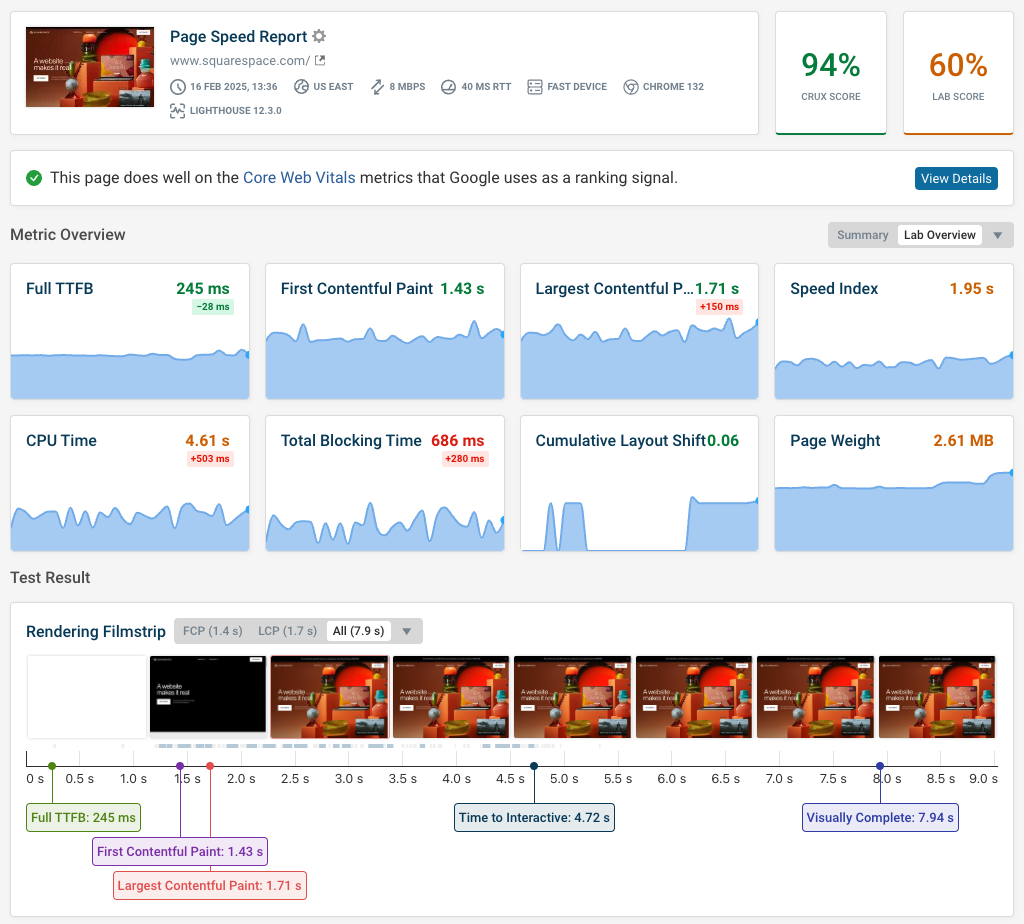Click the Metric Overview heading

(x=68, y=235)
